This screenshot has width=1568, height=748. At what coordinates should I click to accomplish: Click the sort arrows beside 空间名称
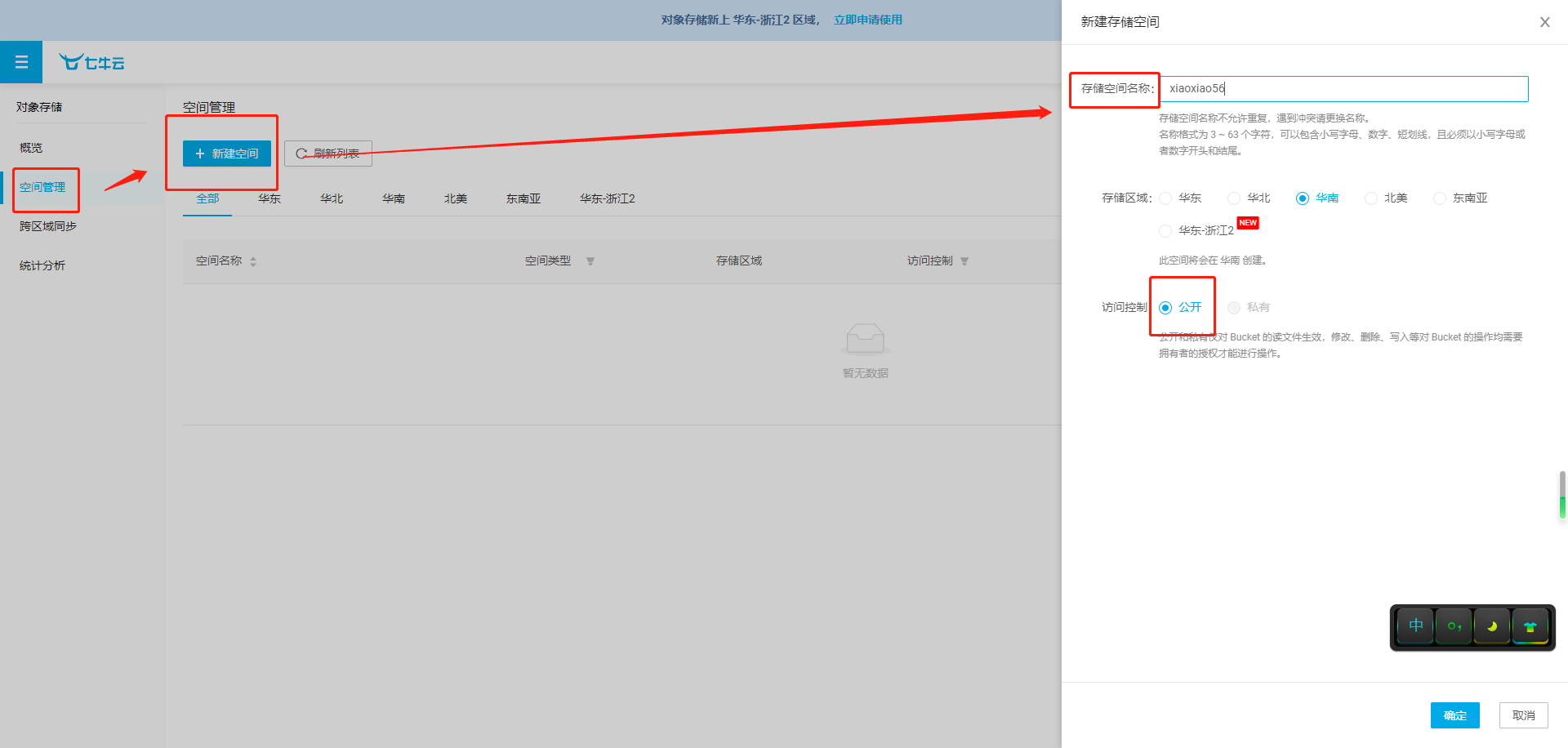point(253,261)
